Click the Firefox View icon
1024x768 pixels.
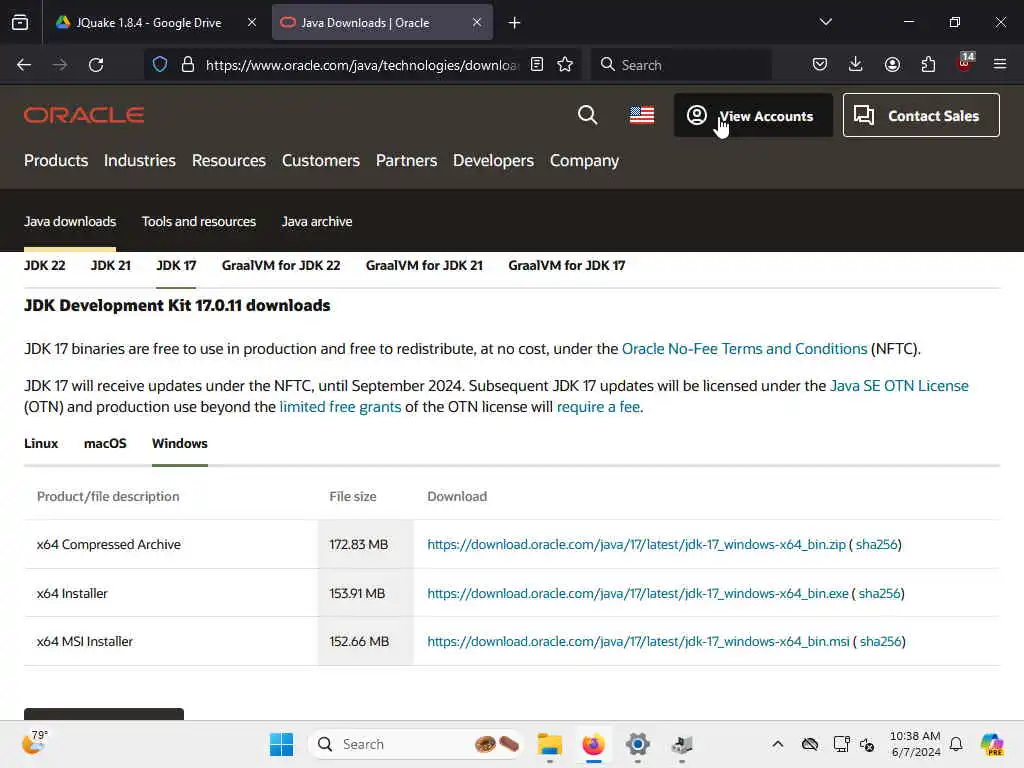pos(20,23)
